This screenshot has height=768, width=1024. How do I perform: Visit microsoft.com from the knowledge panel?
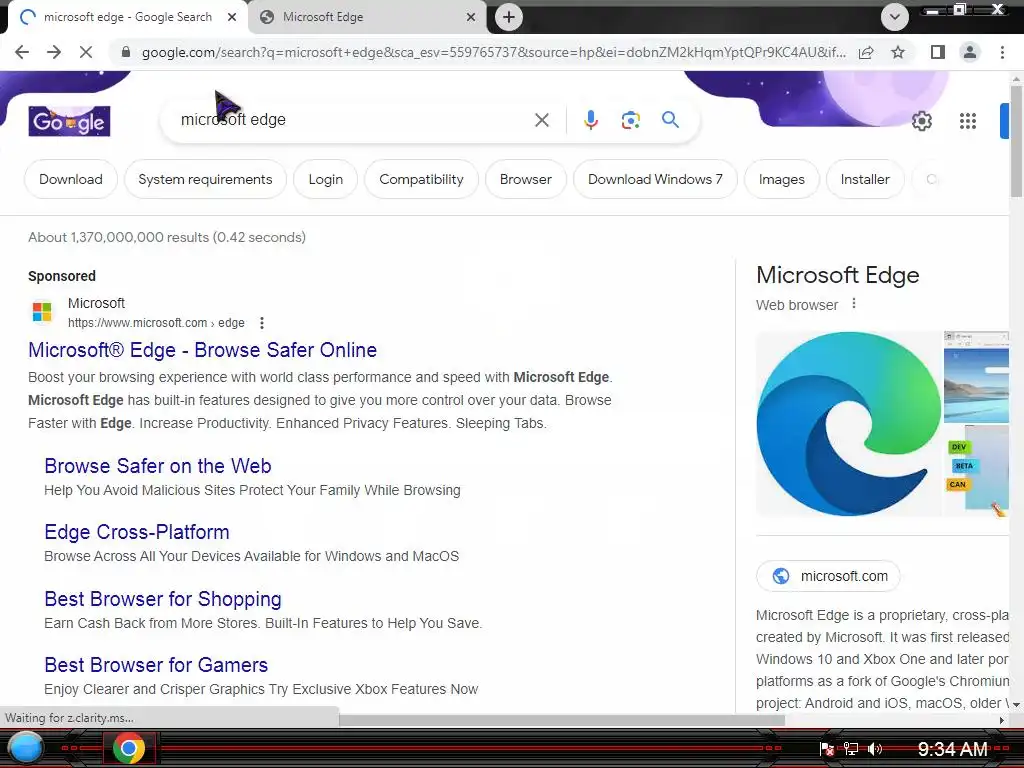tap(828, 576)
